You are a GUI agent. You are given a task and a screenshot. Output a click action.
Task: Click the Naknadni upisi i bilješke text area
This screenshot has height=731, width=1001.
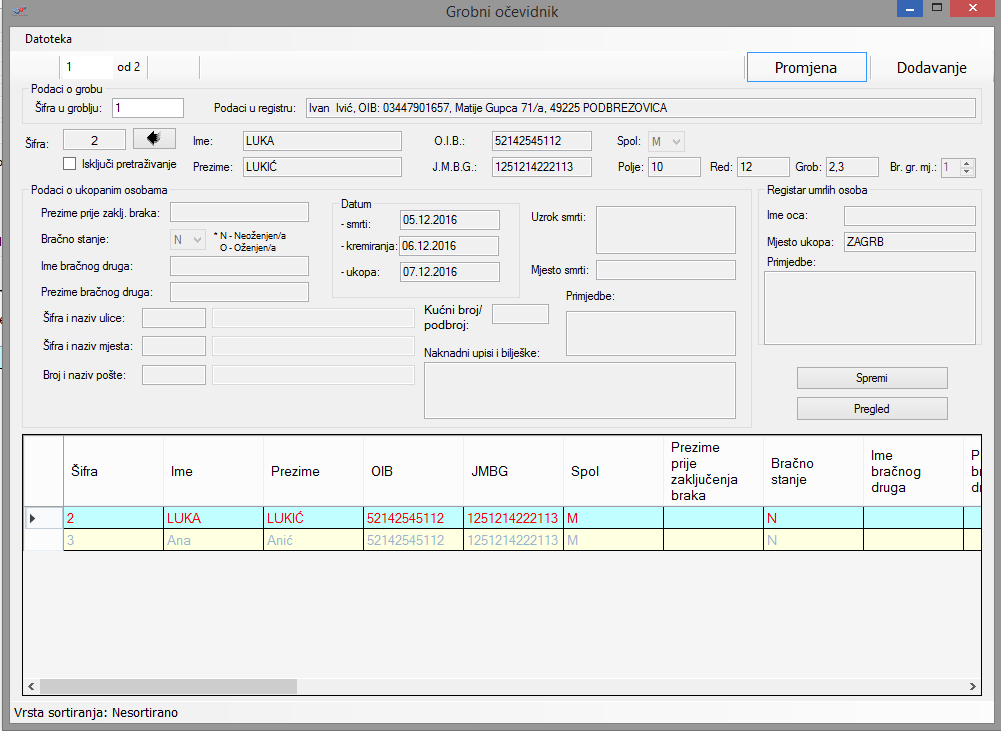[x=579, y=390]
